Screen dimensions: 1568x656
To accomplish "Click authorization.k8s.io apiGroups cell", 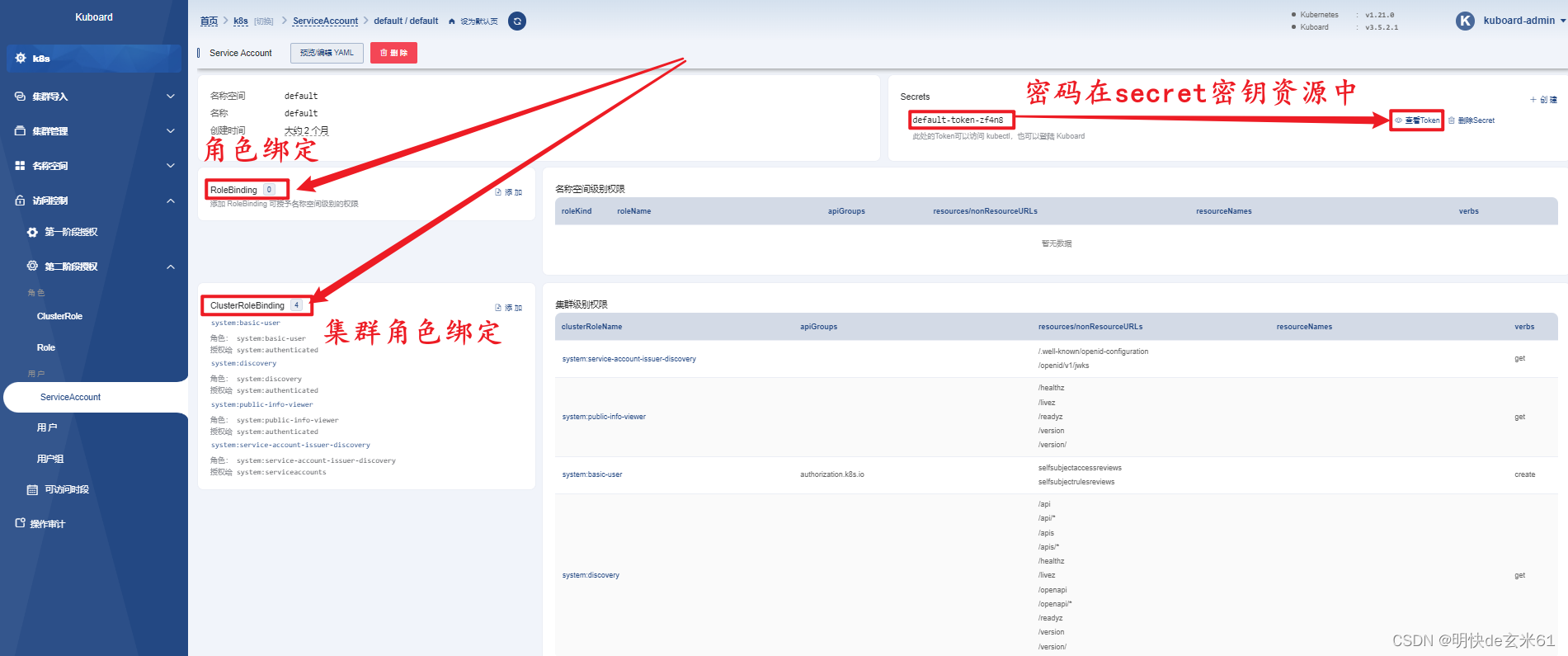I will coord(832,475).
